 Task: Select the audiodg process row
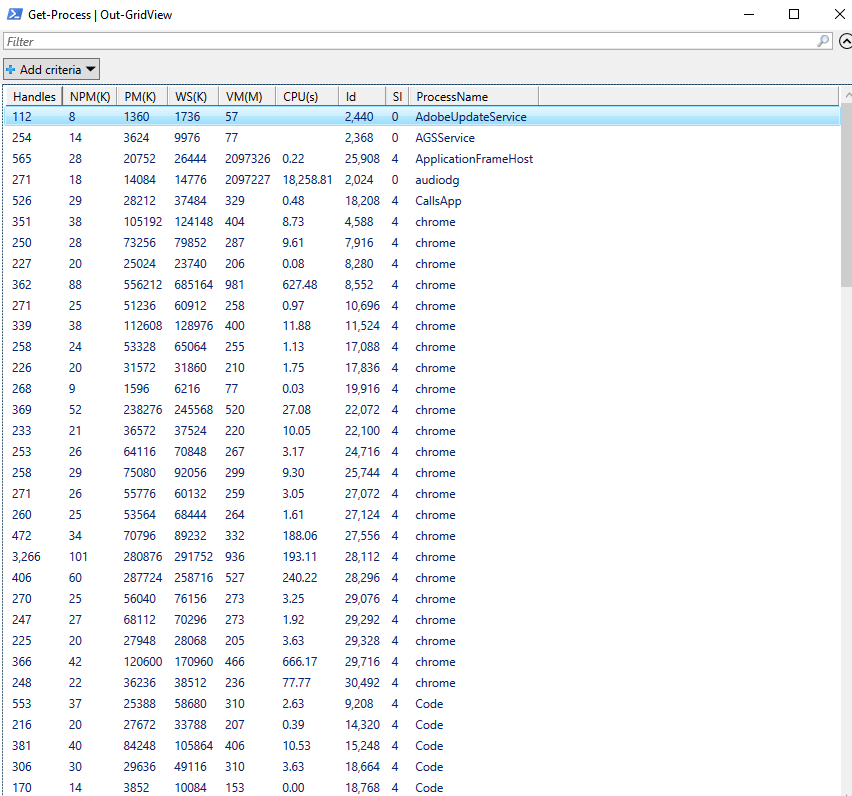tap(438, 180)
